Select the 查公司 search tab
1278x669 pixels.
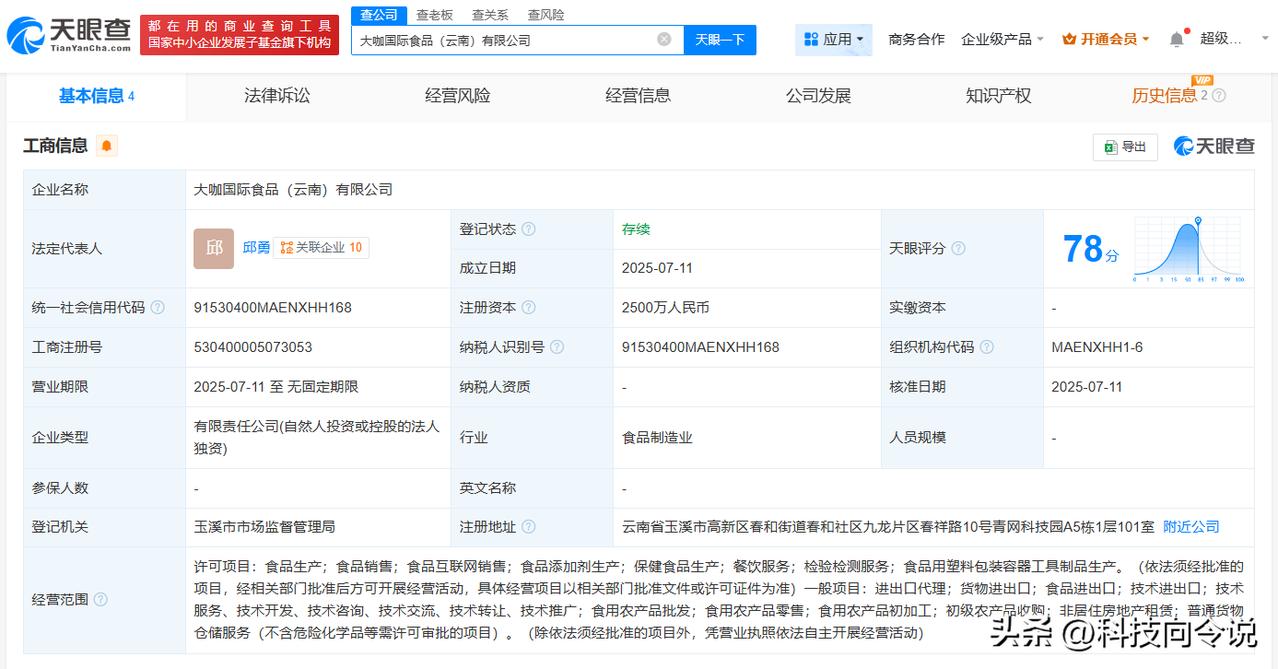point(379,15)
